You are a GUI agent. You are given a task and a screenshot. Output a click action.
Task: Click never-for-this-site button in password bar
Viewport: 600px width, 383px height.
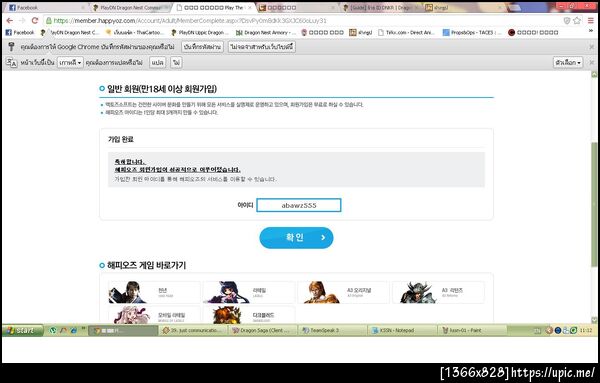coord(262,47)
